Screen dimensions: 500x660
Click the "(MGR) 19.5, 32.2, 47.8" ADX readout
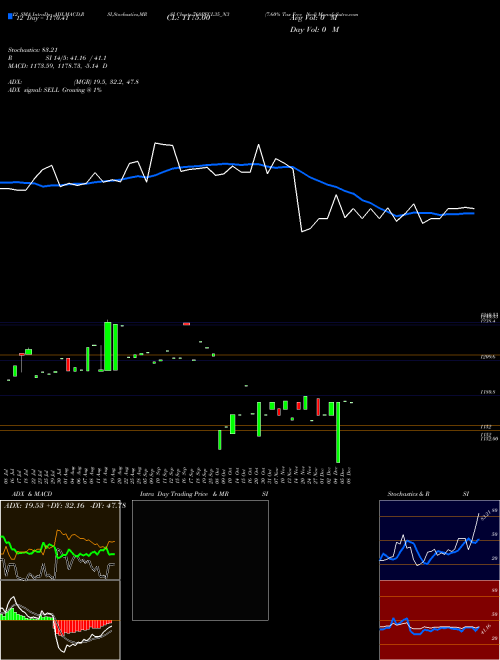click(105, 82)
